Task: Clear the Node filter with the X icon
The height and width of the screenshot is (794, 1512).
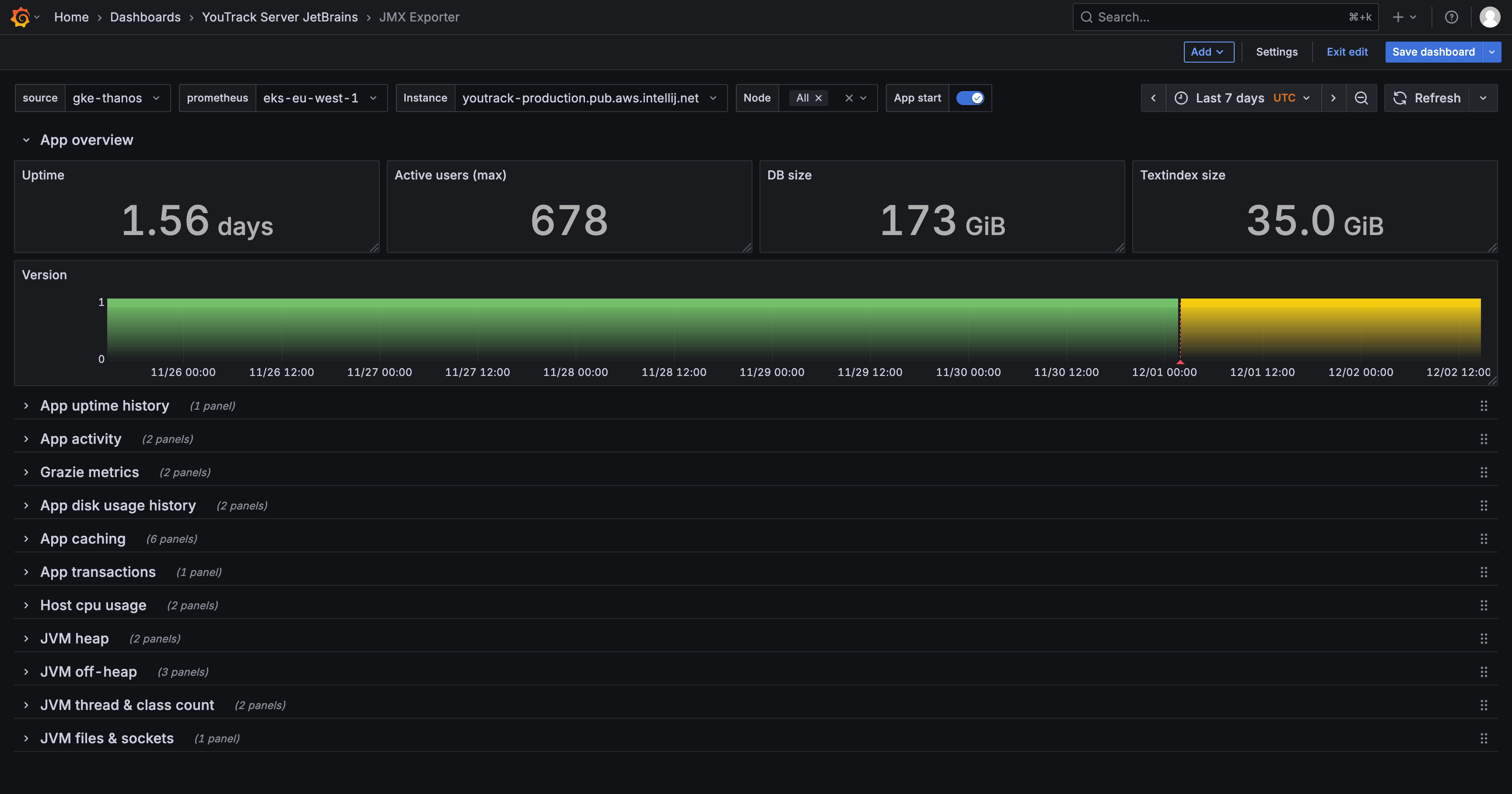Action: (x=849, y=98)
